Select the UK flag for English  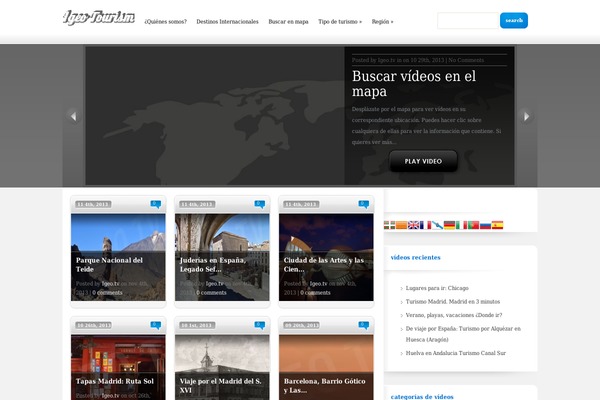coord(413,225)
